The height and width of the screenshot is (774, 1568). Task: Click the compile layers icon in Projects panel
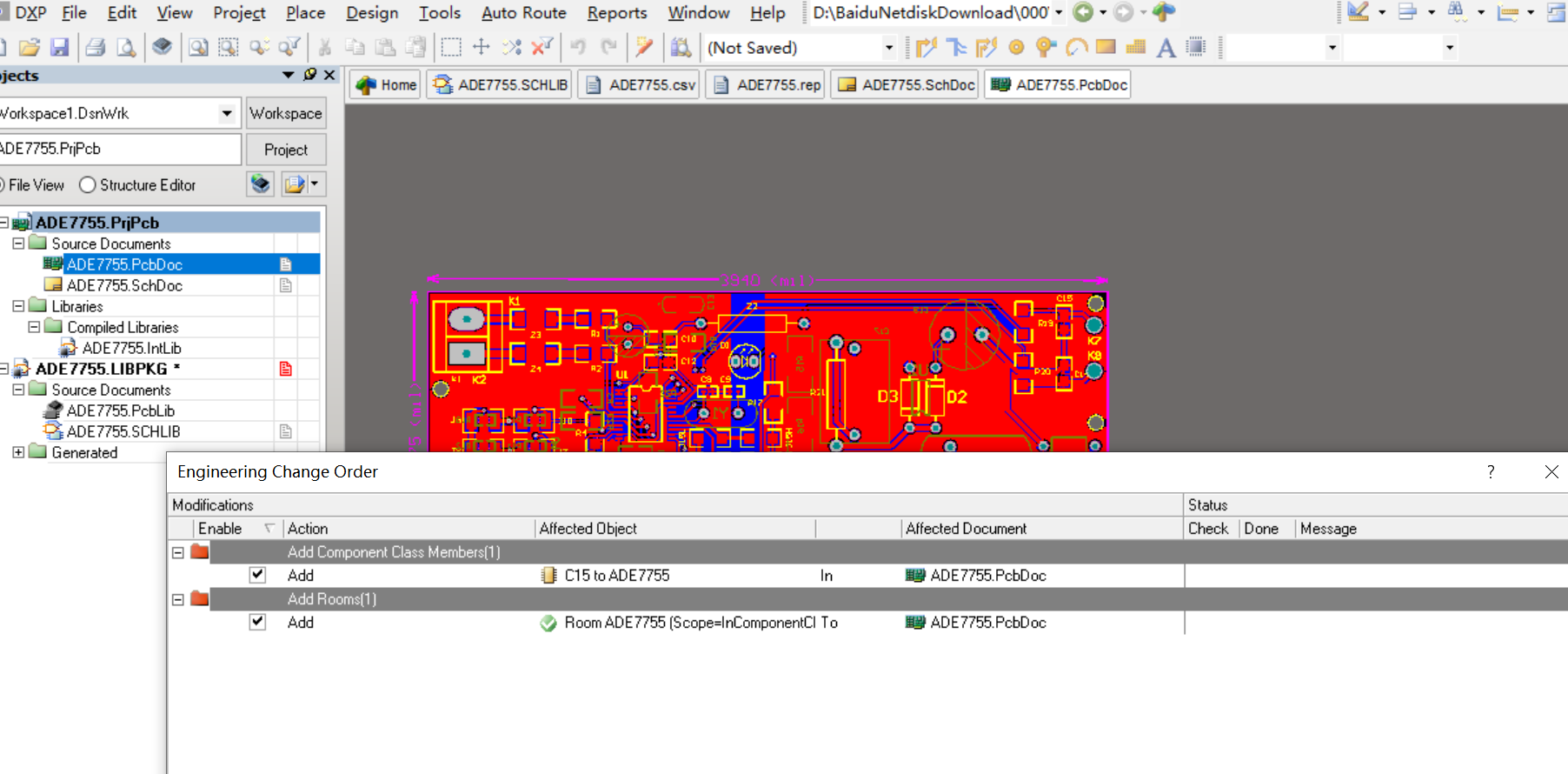260,184
